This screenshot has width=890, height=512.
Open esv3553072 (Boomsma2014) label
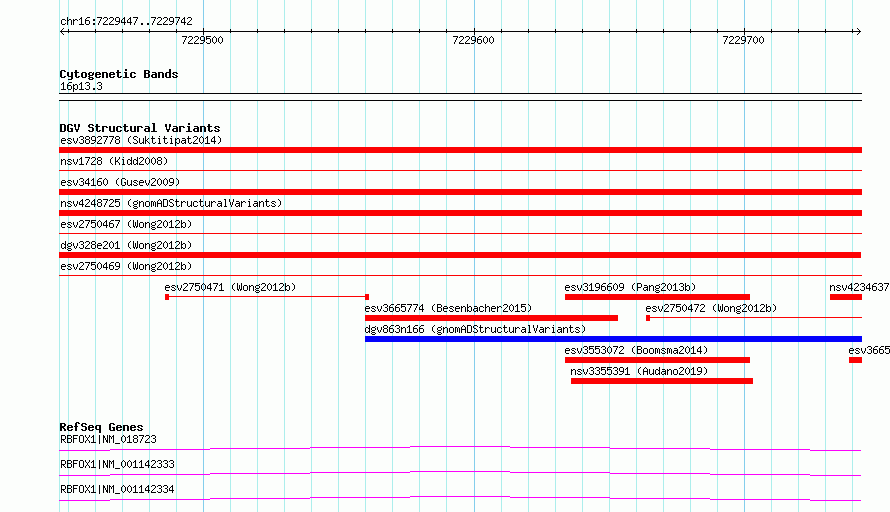click(x=636, y=350)
